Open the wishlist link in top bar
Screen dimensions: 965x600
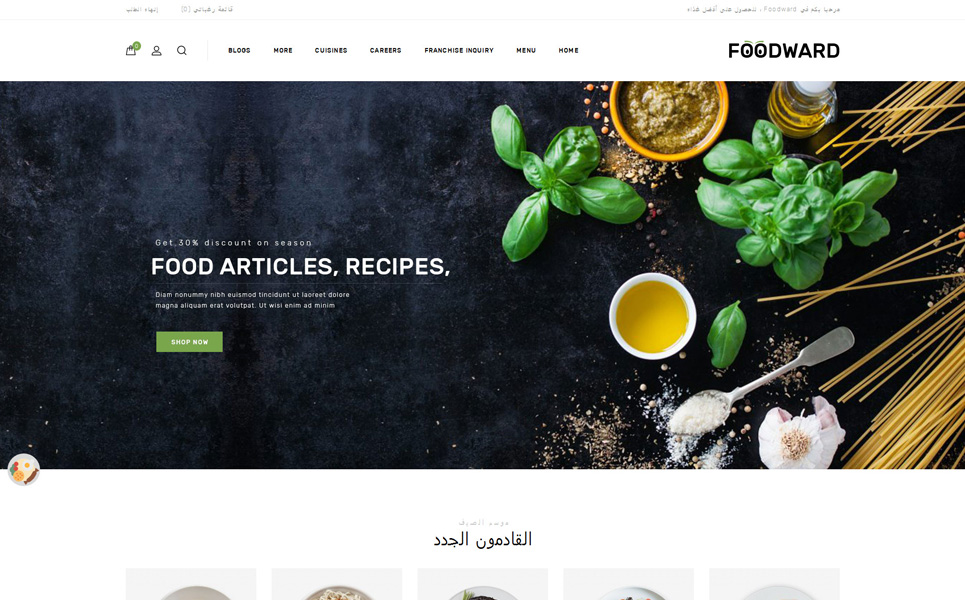click(207, 9)
